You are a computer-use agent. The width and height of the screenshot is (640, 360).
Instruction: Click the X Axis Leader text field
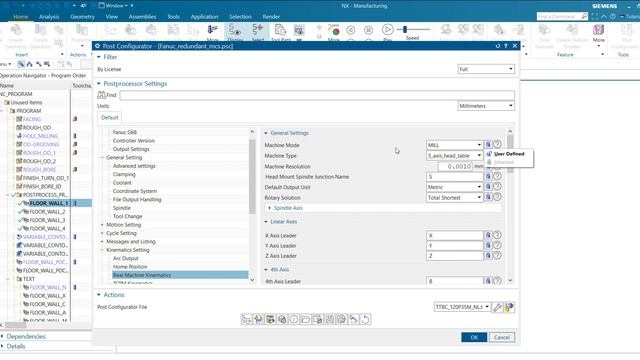click(x=455, y=236)
